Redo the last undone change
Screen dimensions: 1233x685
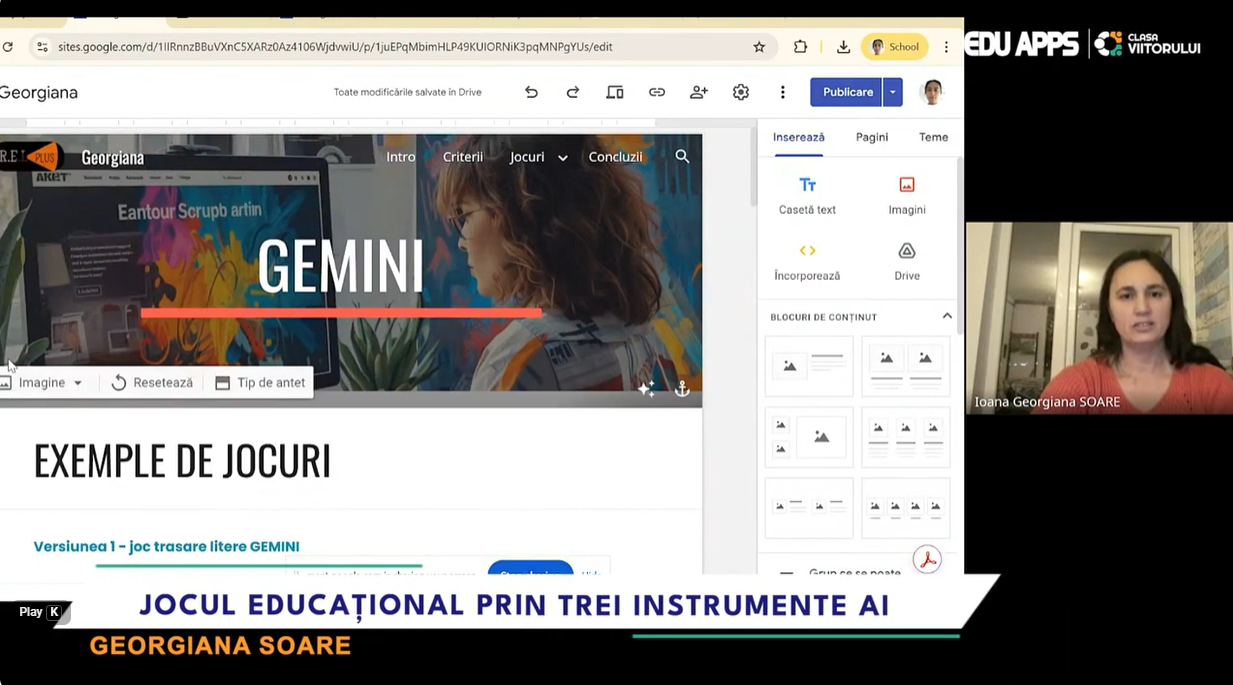coord(573,92)
